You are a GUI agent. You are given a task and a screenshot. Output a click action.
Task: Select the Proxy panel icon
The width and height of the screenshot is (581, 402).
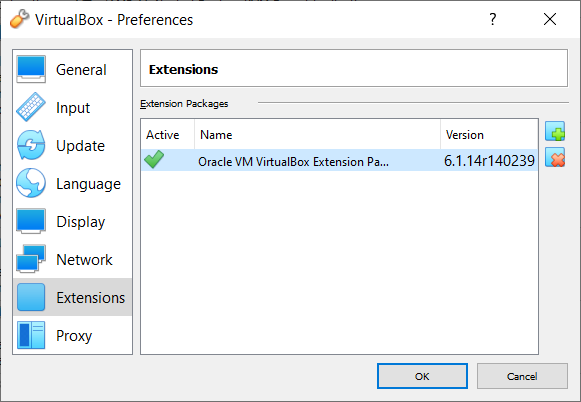pos(31,335)
